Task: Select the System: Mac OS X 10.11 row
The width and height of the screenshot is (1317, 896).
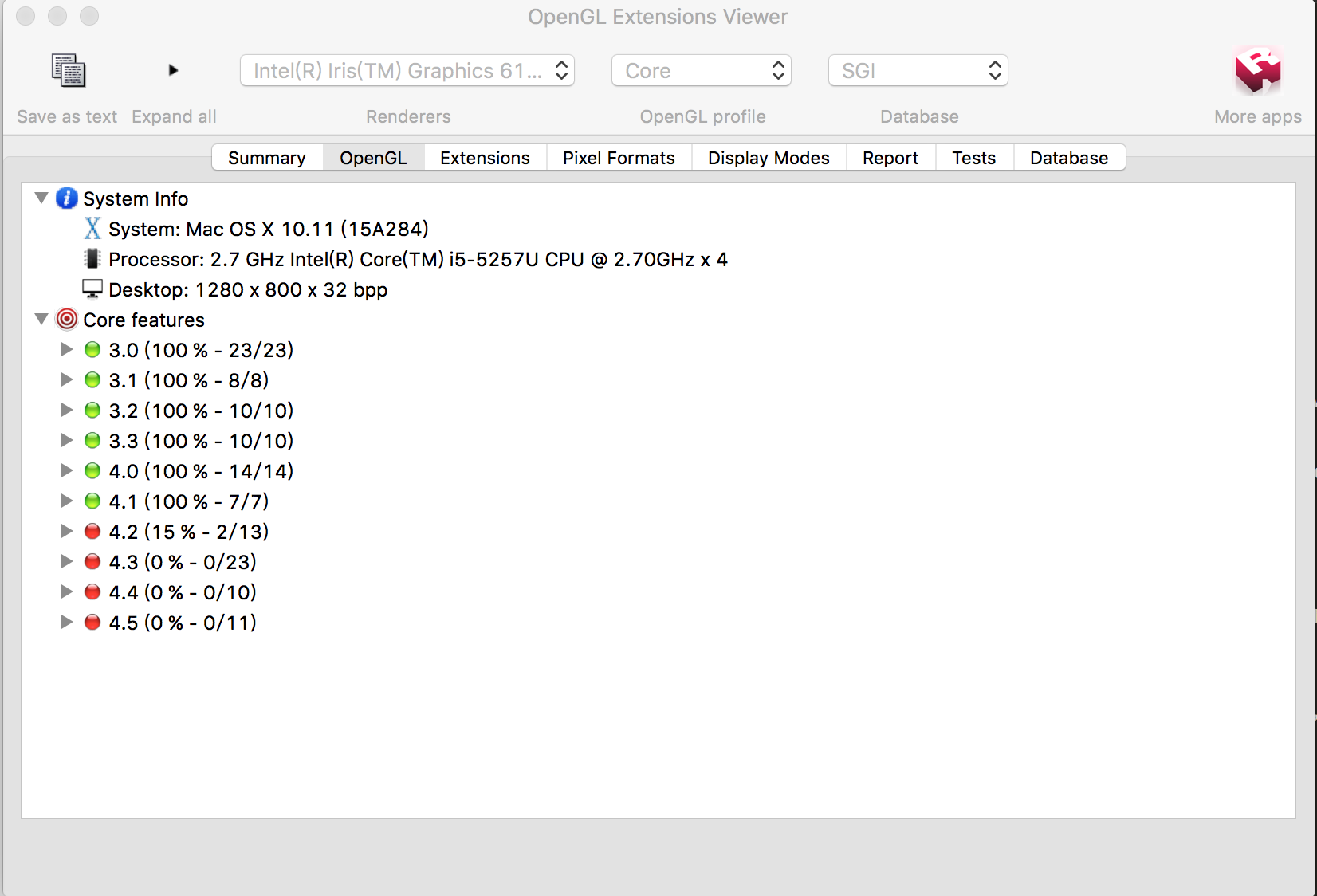Action: click(269, 229)
